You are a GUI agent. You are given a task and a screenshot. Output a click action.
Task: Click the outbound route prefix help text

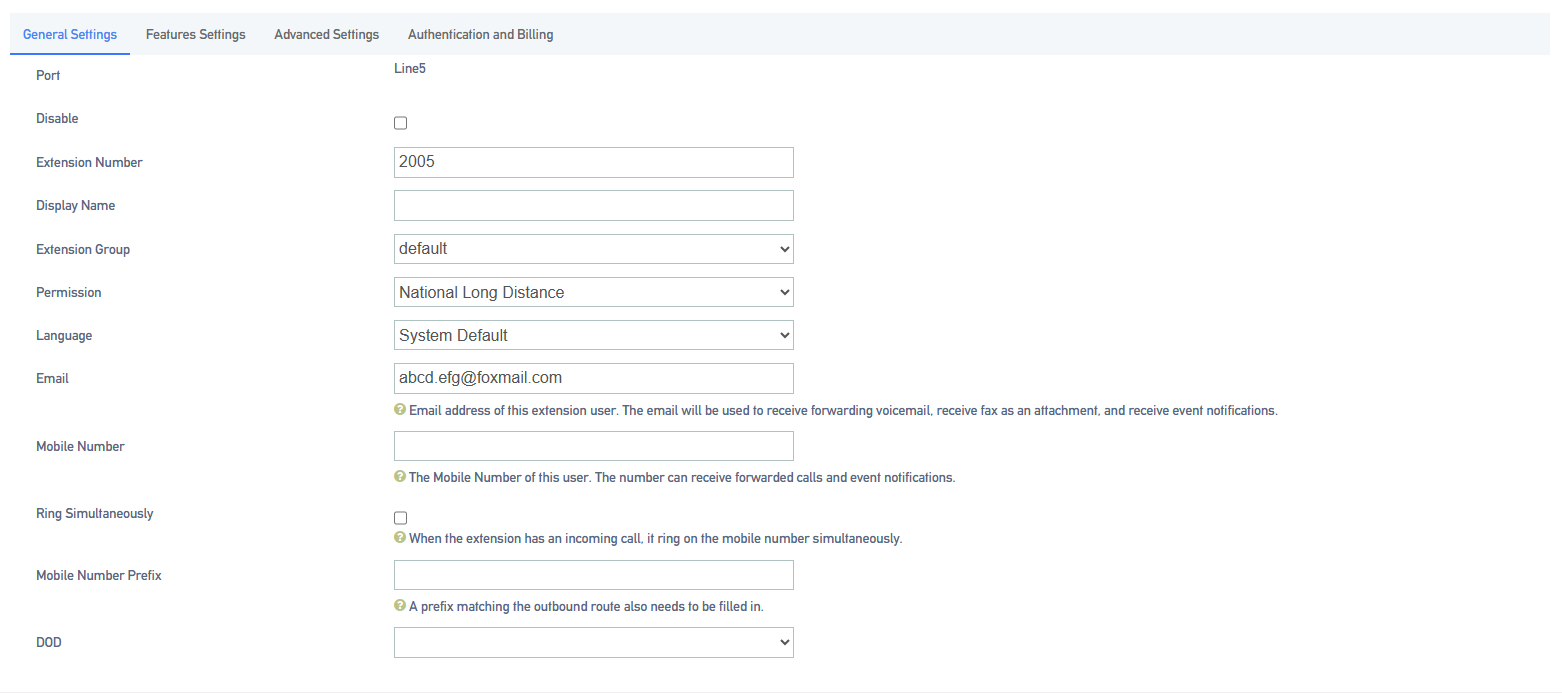click(x=586, y=606)
